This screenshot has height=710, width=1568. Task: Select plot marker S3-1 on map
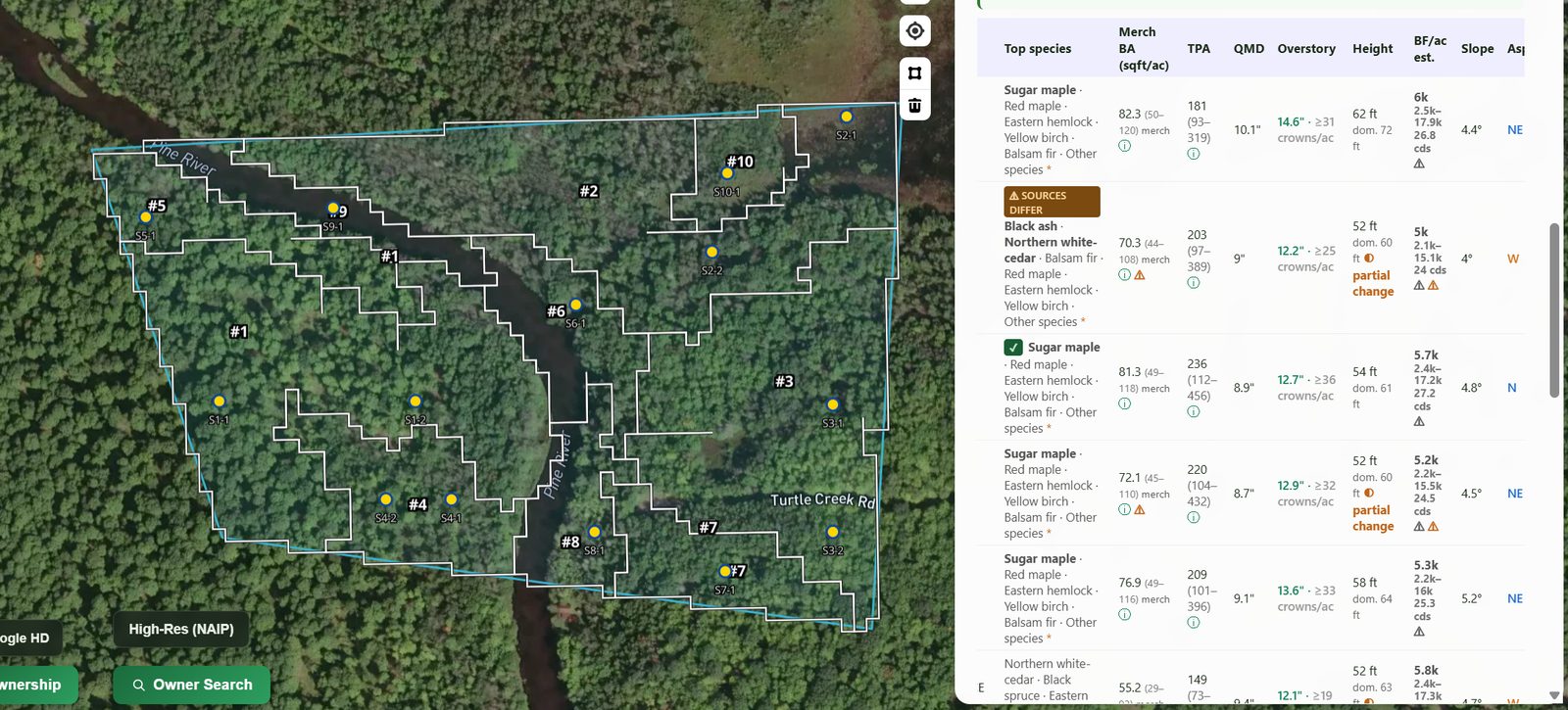click(832, 404)
